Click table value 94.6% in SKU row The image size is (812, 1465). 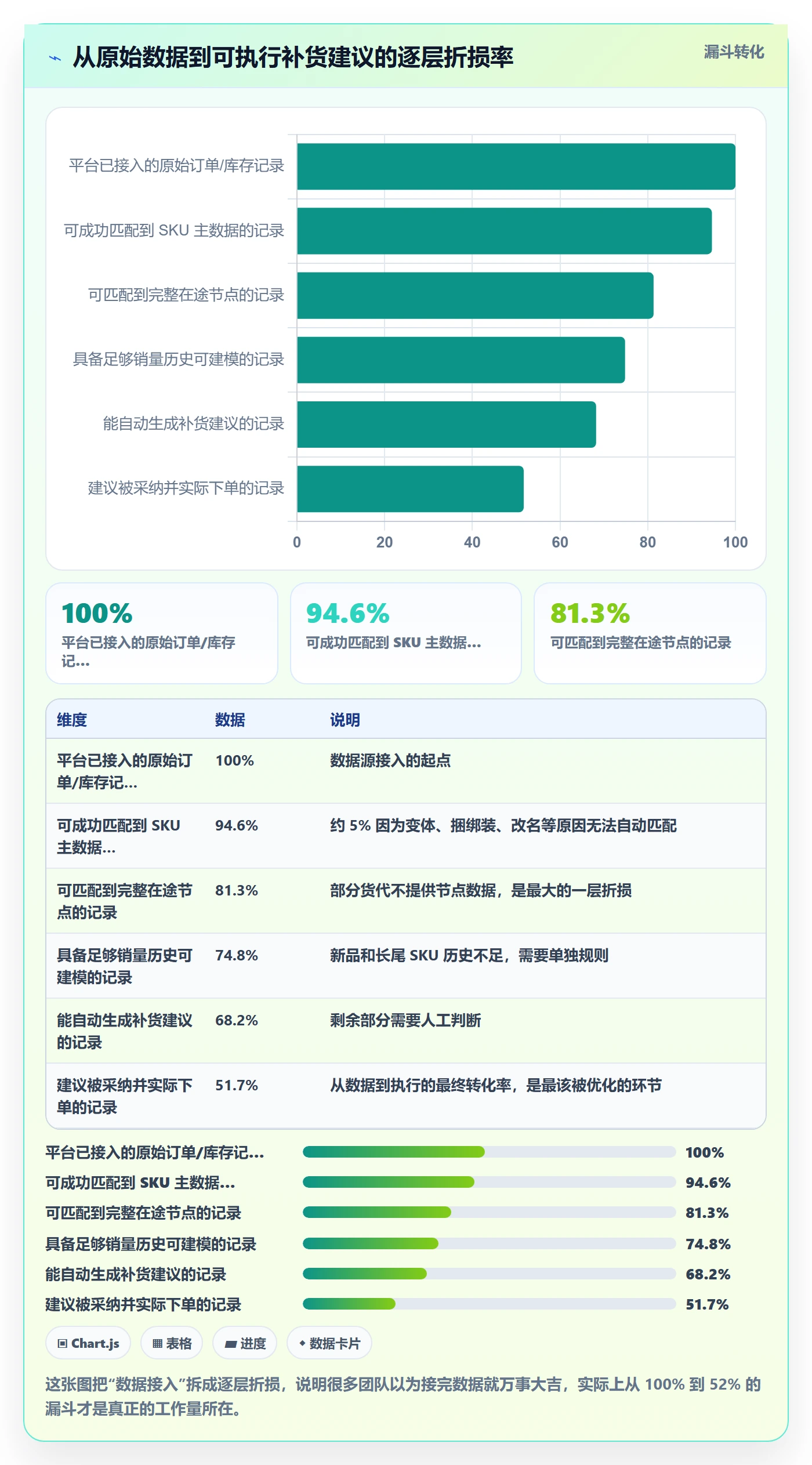(x=237, y=825)
